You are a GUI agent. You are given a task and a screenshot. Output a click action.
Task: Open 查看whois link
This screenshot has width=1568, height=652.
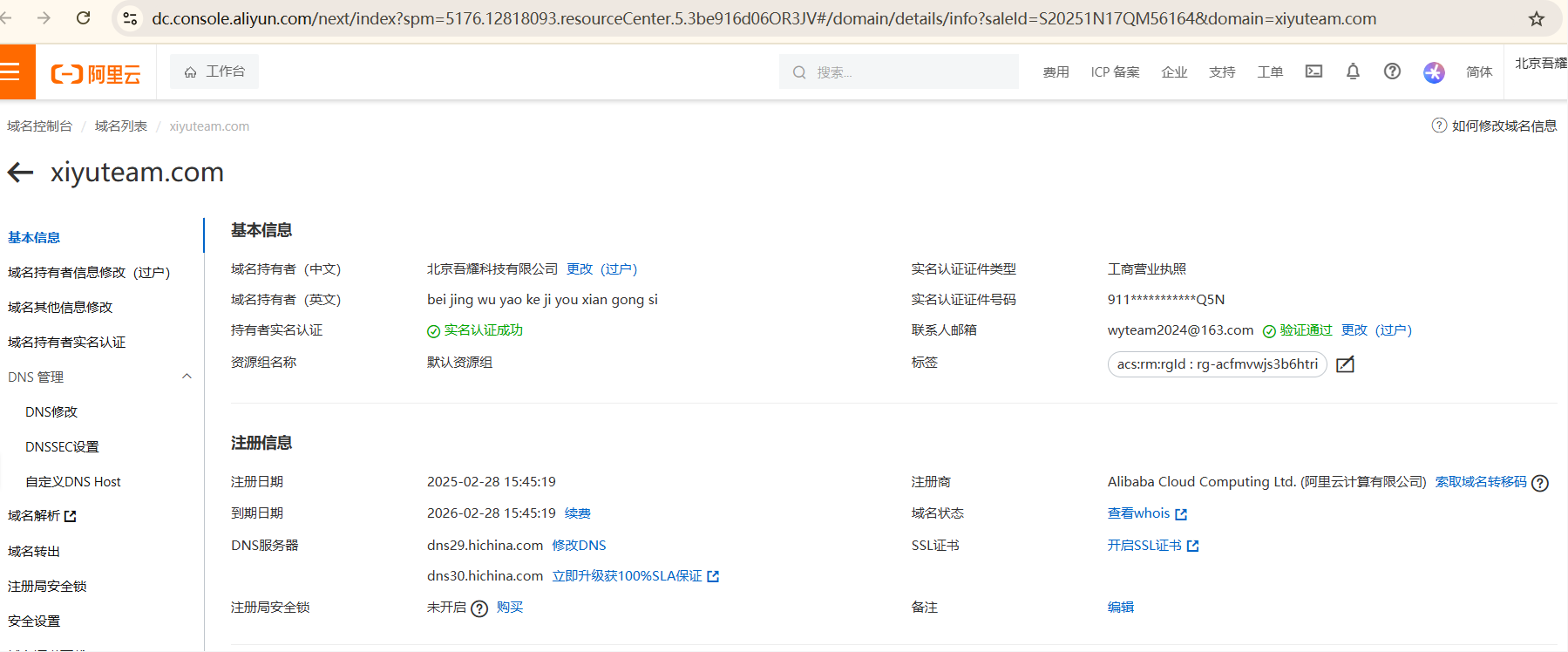pyautogui.click(x=1147, y=513)
